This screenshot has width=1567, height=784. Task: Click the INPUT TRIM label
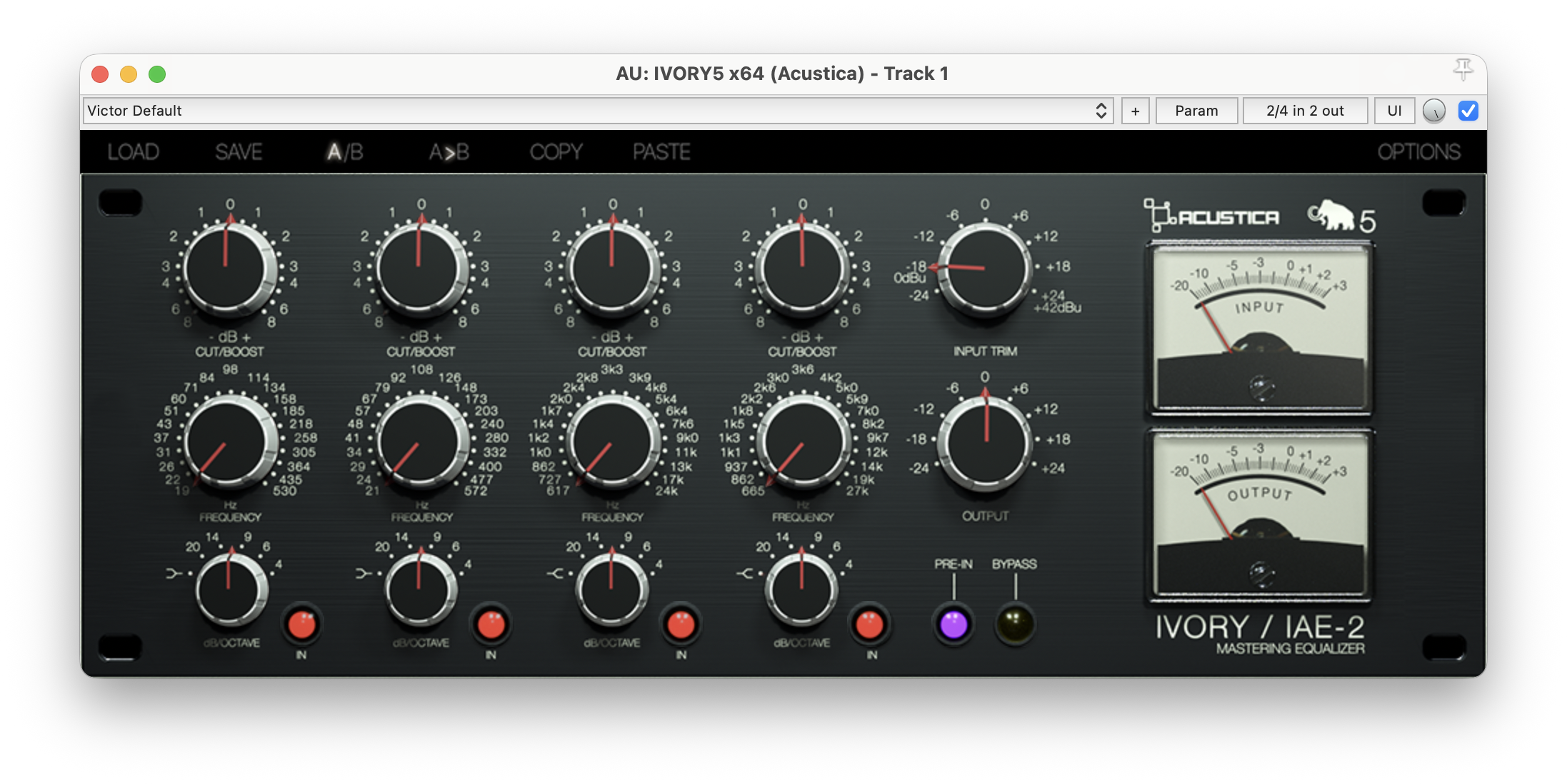986,351
